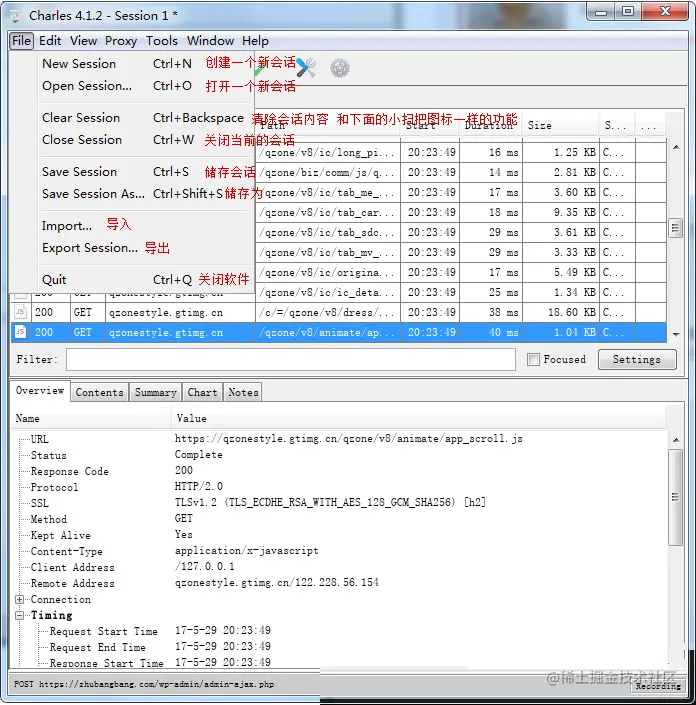Switch to the Chart tab
Viewport: 696px width, 705px height.
[202, 393]
